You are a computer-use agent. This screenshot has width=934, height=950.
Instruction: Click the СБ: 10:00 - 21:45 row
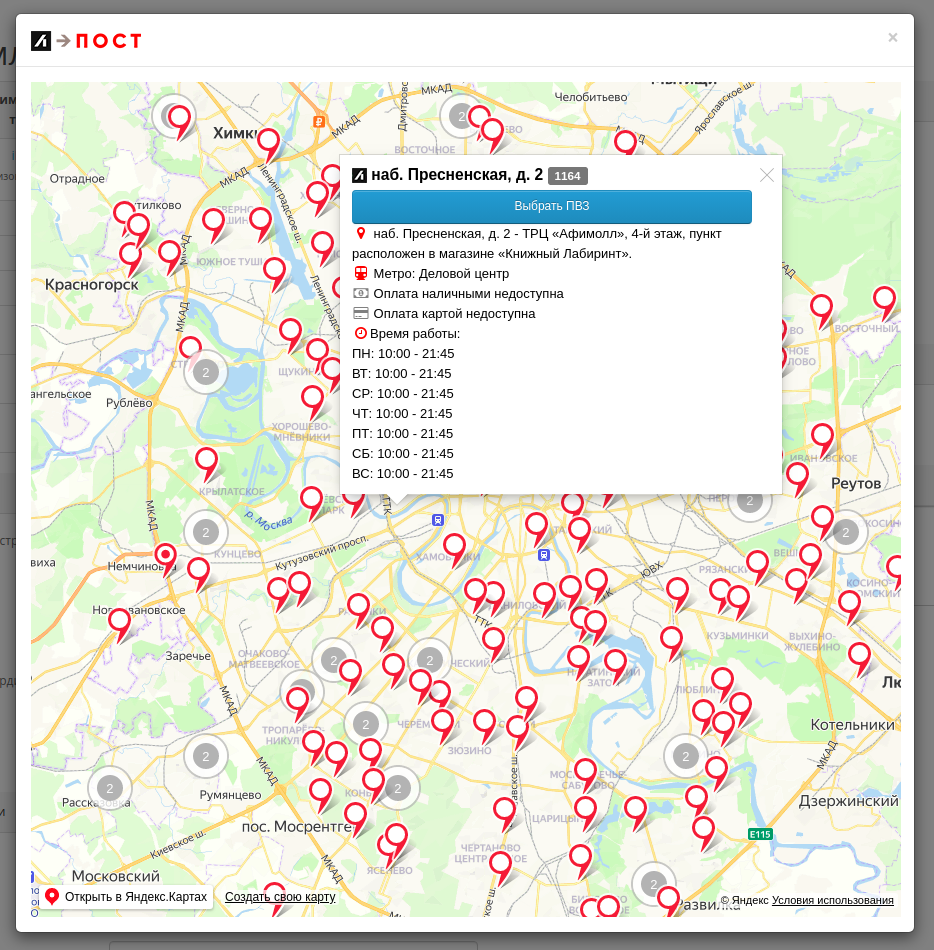[403, 453]
